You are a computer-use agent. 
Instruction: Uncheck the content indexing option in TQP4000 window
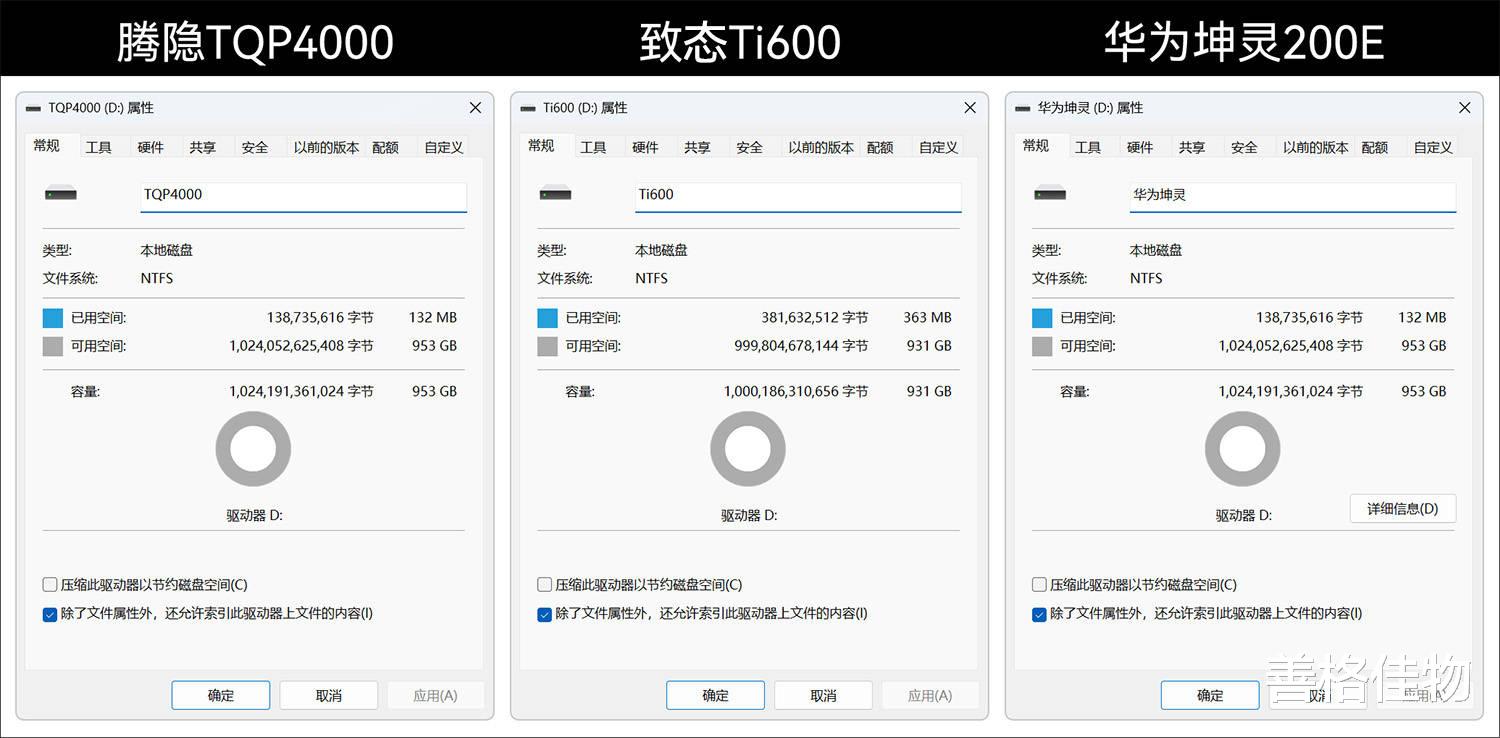tap(50, 614)
